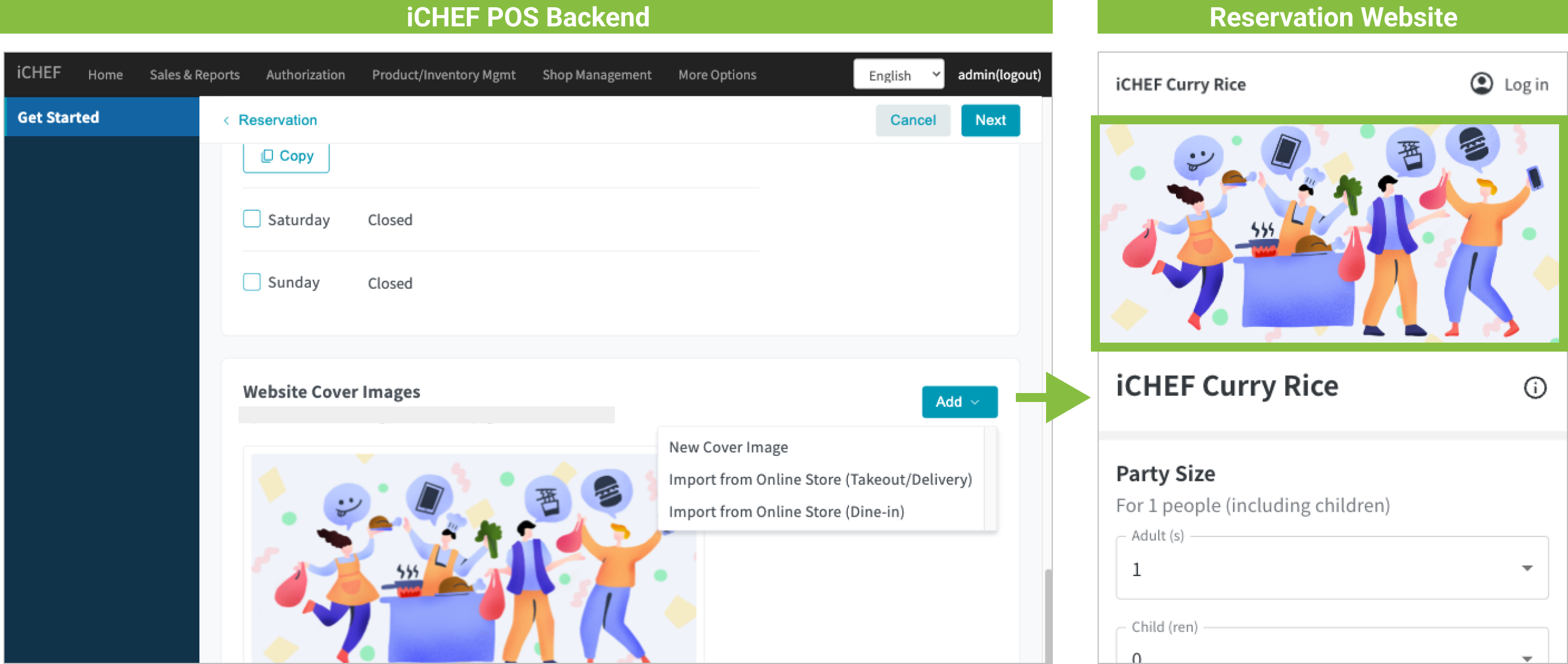
Task: Choose Import from Online Store (Takeout/Delivery)
Action: (x=819, y=480)
